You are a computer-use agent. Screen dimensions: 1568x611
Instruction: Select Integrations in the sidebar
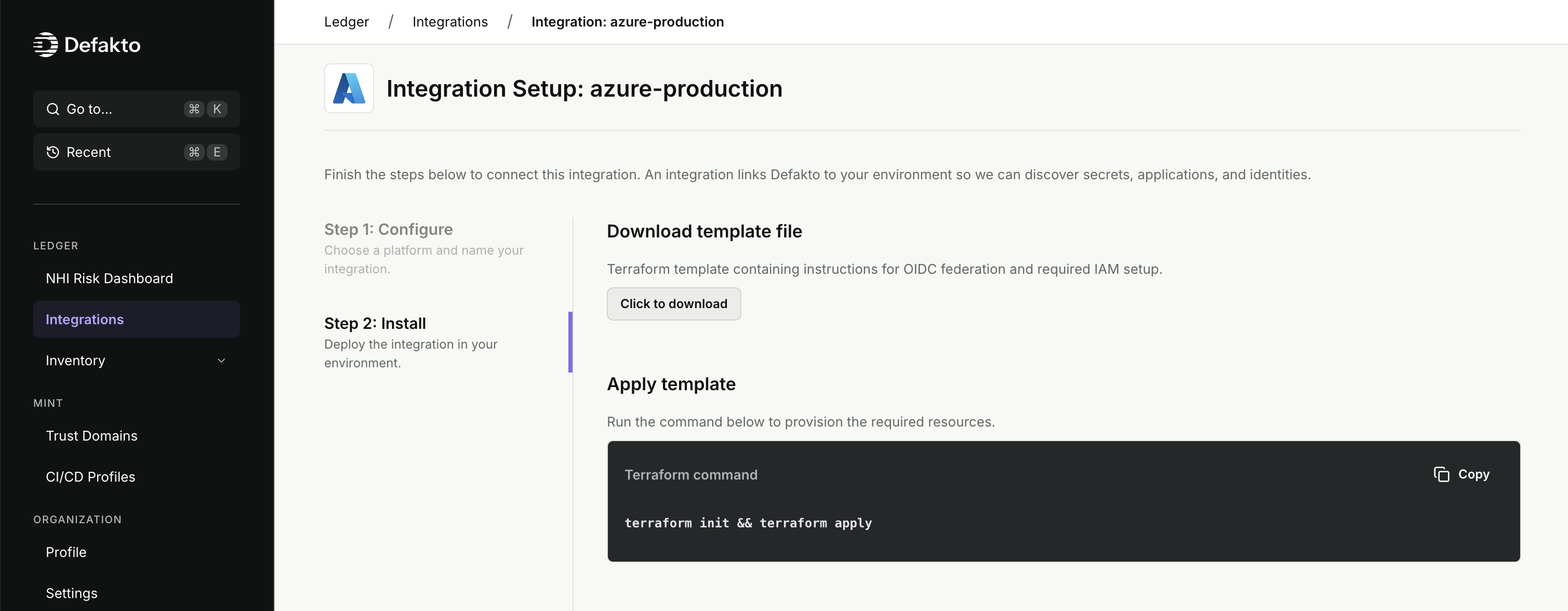136,320
